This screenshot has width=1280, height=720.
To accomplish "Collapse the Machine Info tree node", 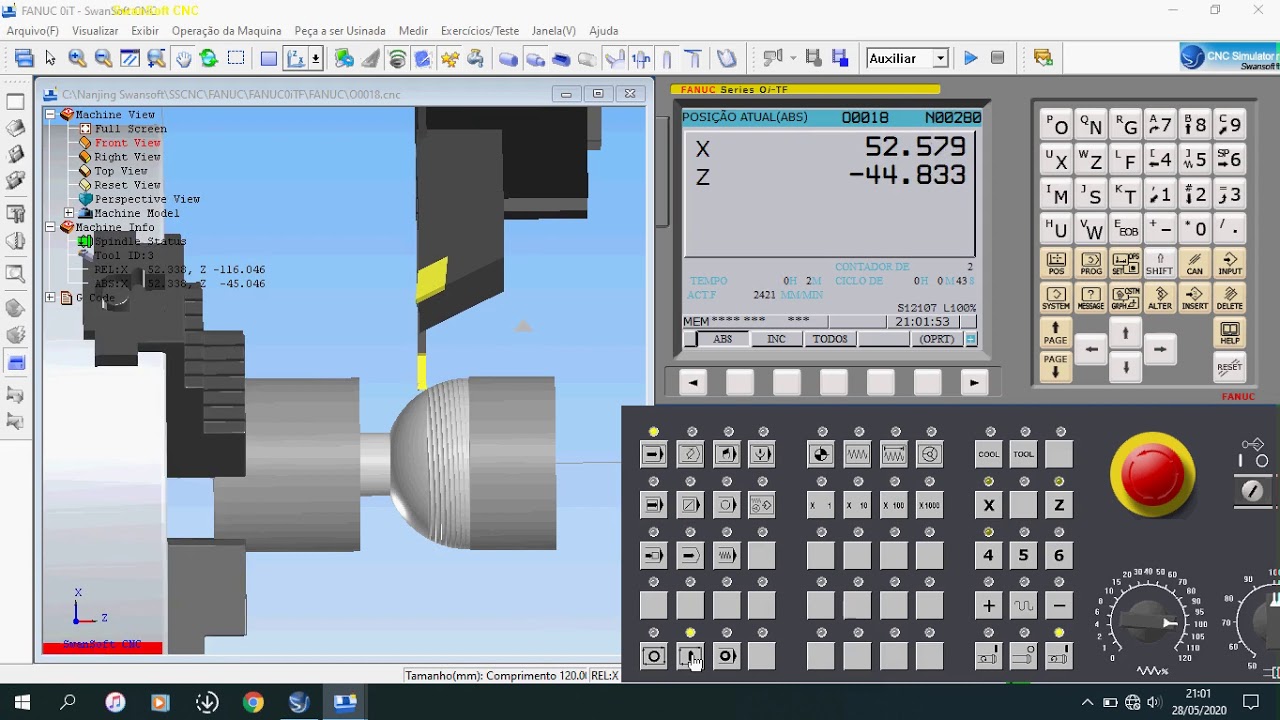I will [51, 227].
